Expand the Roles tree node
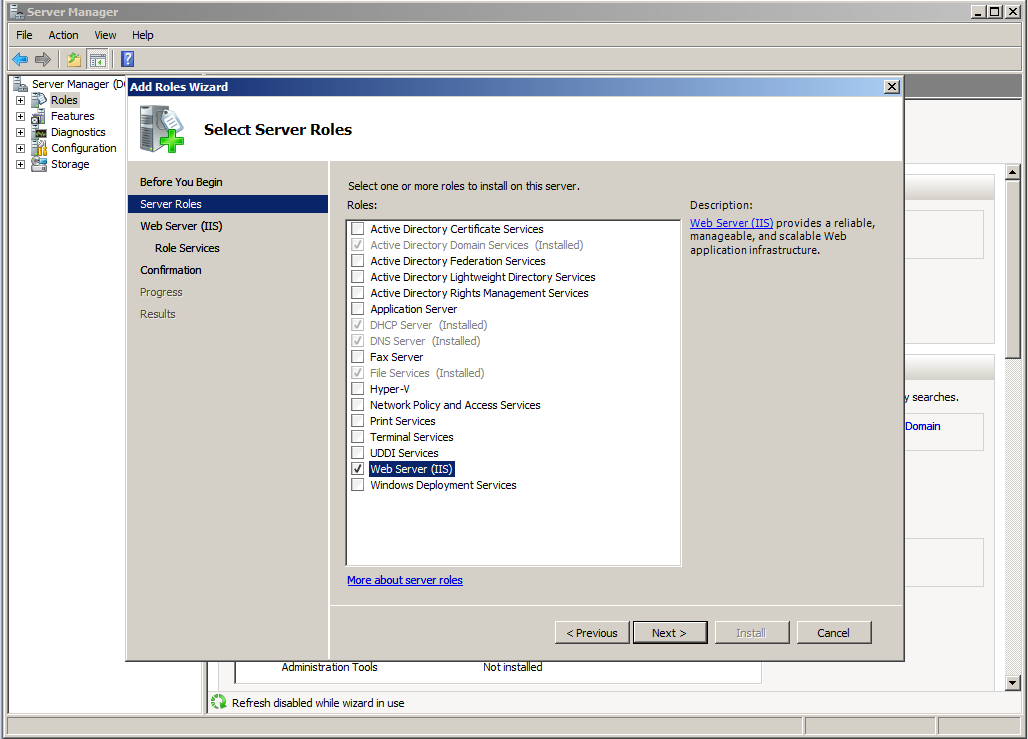The width and height of the screenshot is (1028, 739). point(20,100)
